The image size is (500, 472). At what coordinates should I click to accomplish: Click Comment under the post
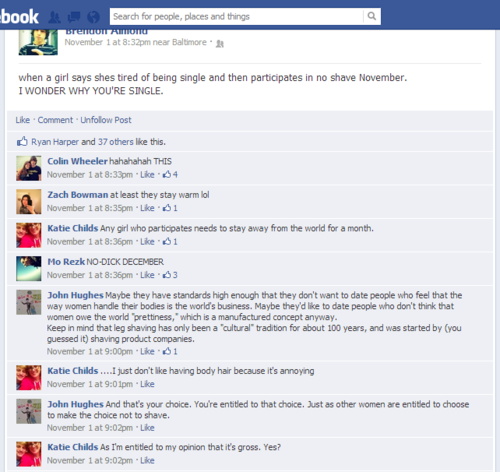click(55, 120)
